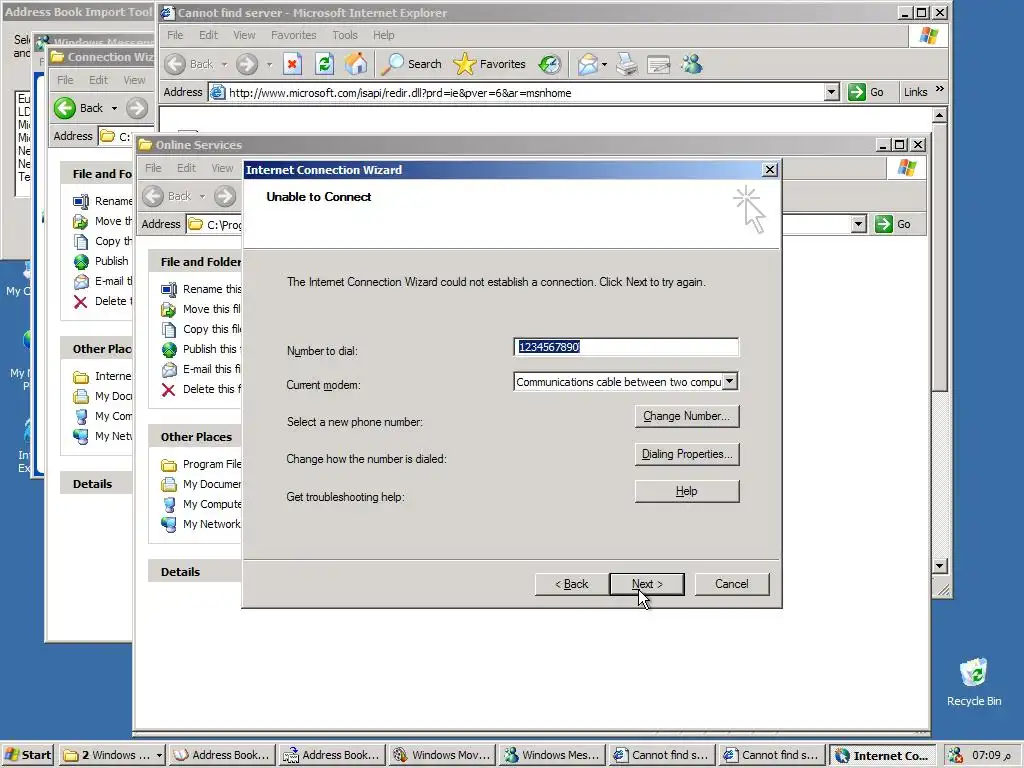Click Messenger icon in system tray
This screenshot has width=1024, height=768.
tap(955, 756)
